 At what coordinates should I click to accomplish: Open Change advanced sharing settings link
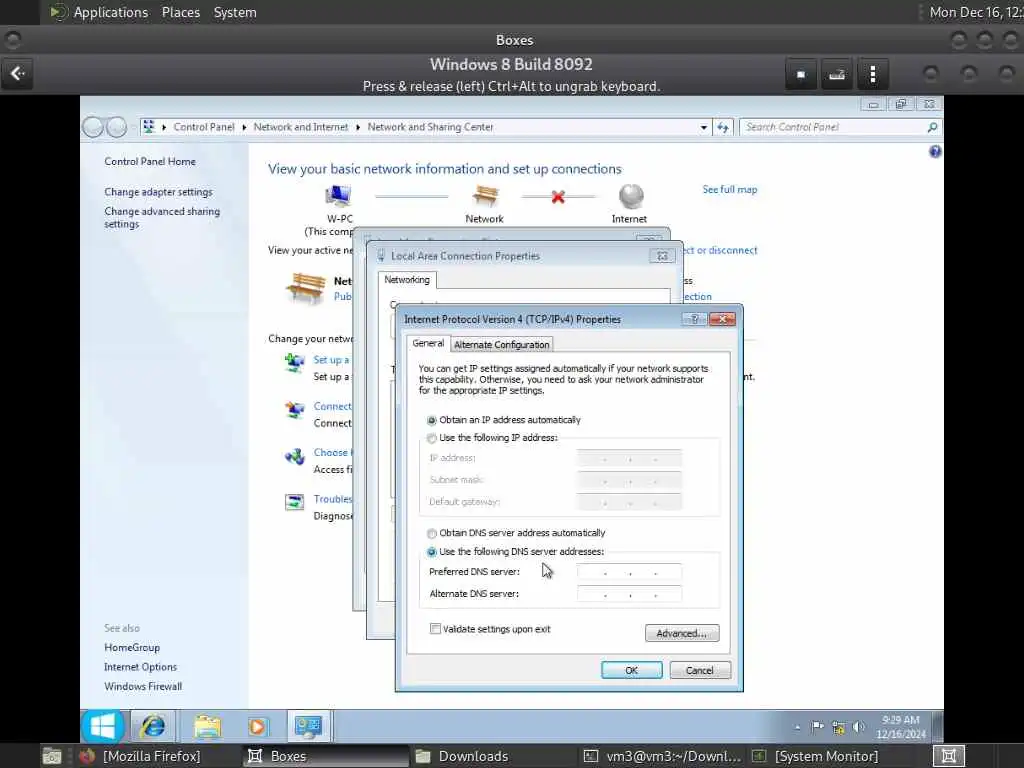[162, 217]
